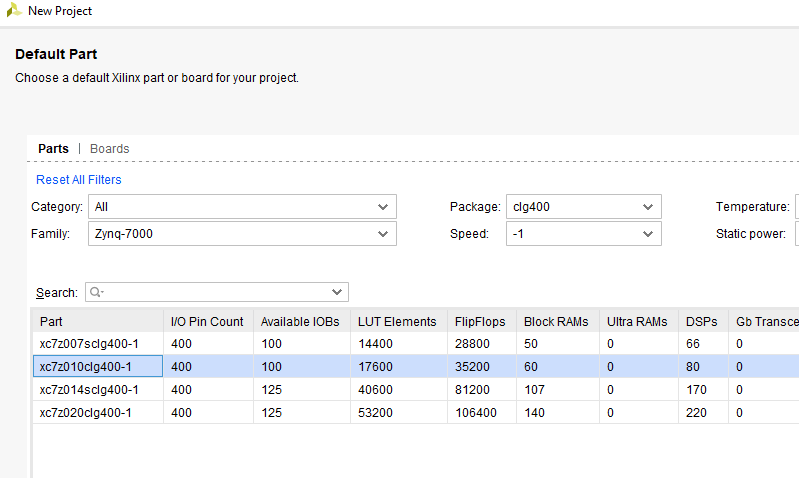Screen dimensions: 799x478
Task: Expand the Speed -1 dropdown
Action: tap(583, 233)
